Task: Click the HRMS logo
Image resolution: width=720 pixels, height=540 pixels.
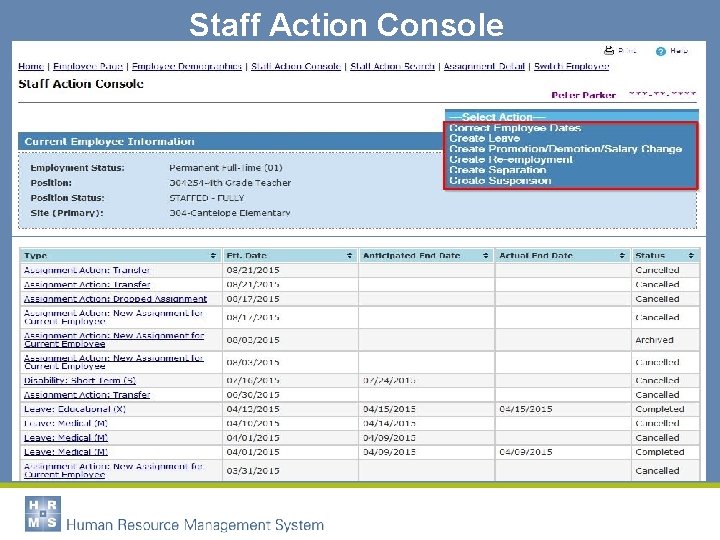Action: (x=43, y=514)
